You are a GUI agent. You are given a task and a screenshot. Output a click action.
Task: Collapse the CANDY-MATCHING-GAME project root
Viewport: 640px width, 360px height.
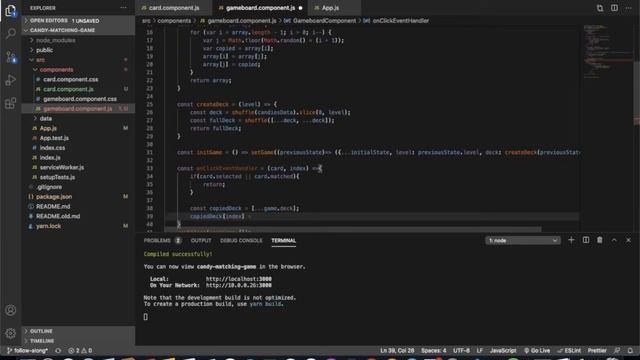(x=78, y=30)
